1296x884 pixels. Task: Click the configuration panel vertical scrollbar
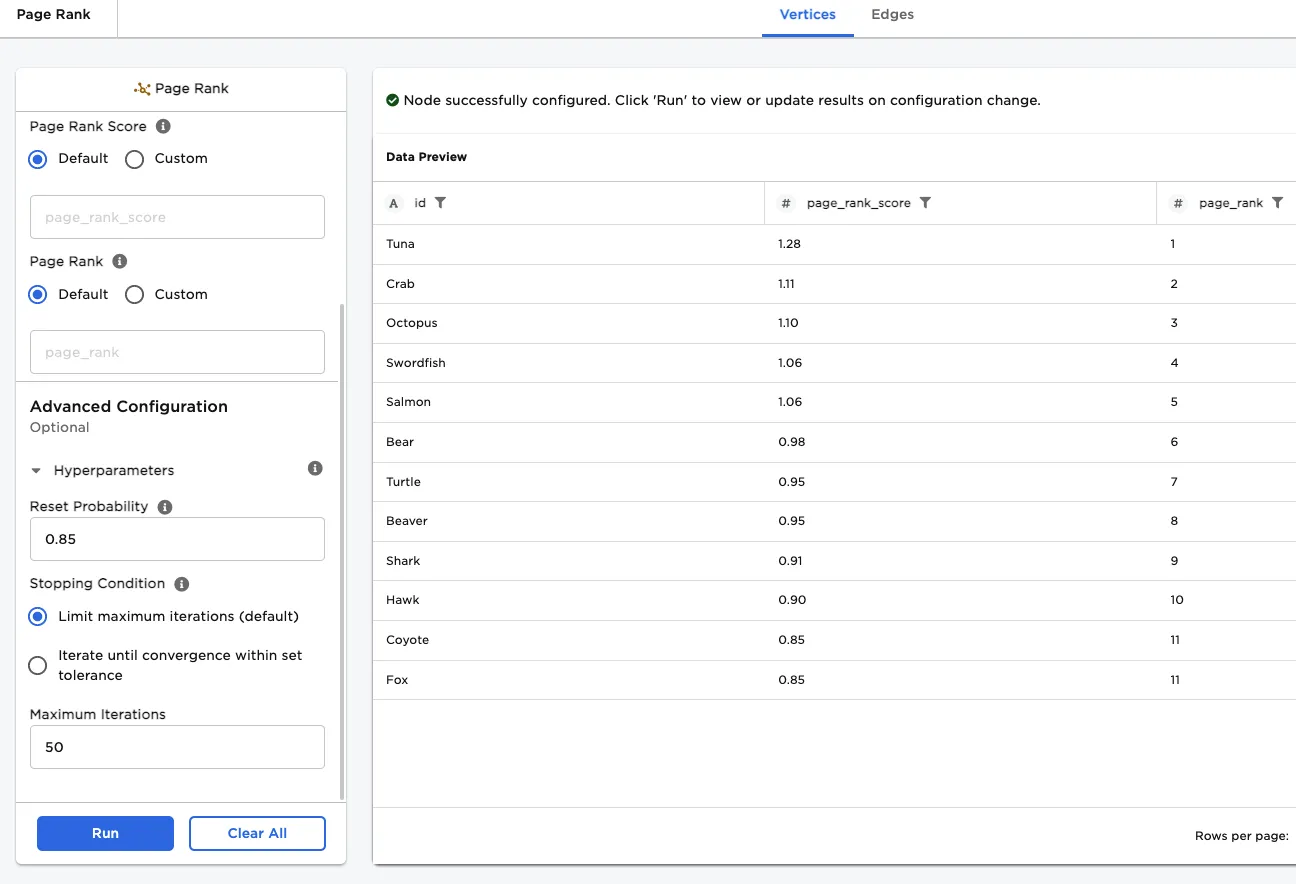coord(342,550)
